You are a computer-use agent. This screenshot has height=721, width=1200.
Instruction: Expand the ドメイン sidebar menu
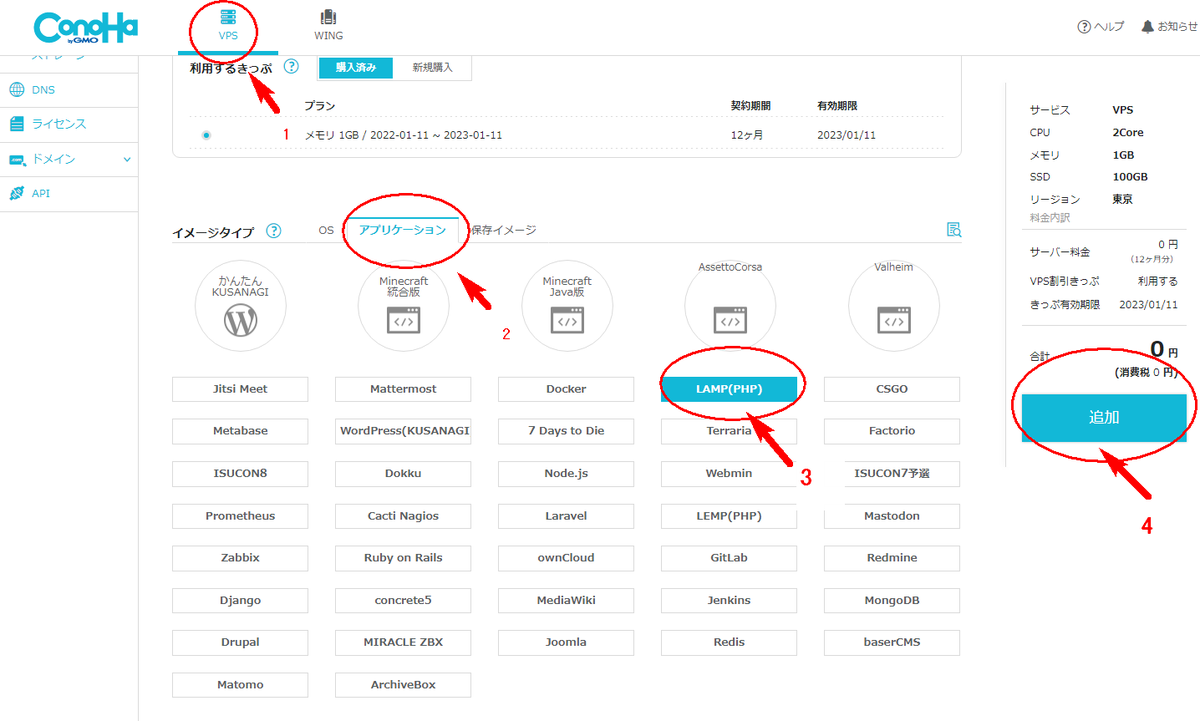click(x=67, y=159)
